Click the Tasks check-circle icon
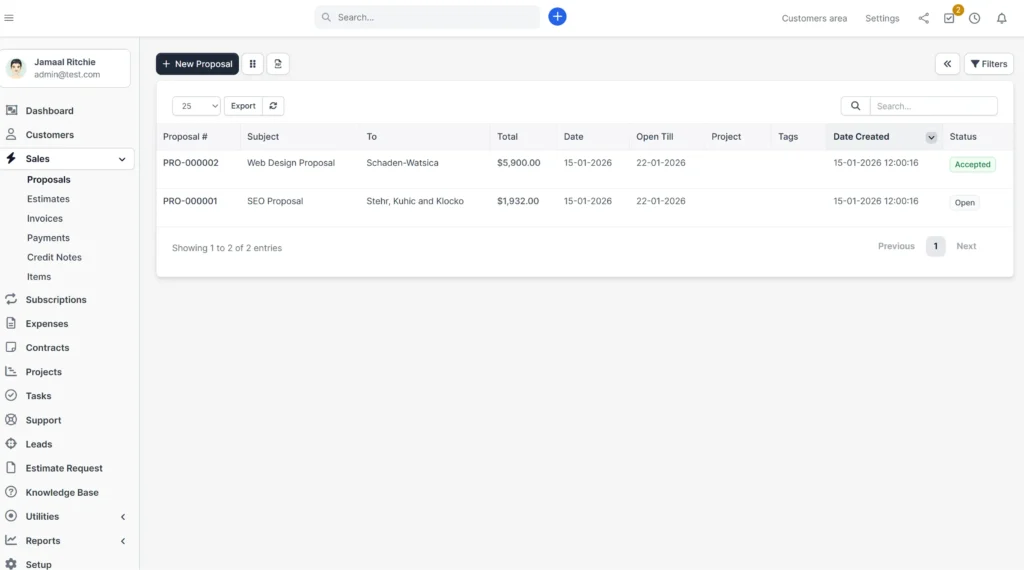This screenshot has width=1024, height=570. point(11,396)
